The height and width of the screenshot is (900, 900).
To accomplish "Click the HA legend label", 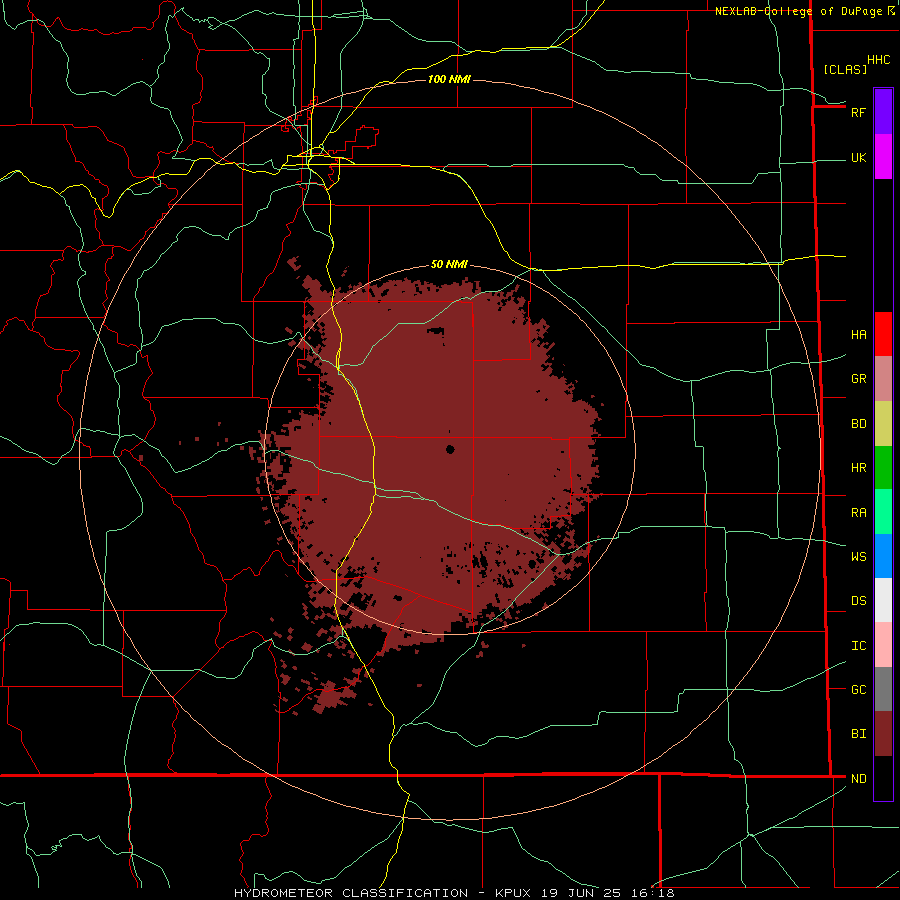I will click(858, 335).
